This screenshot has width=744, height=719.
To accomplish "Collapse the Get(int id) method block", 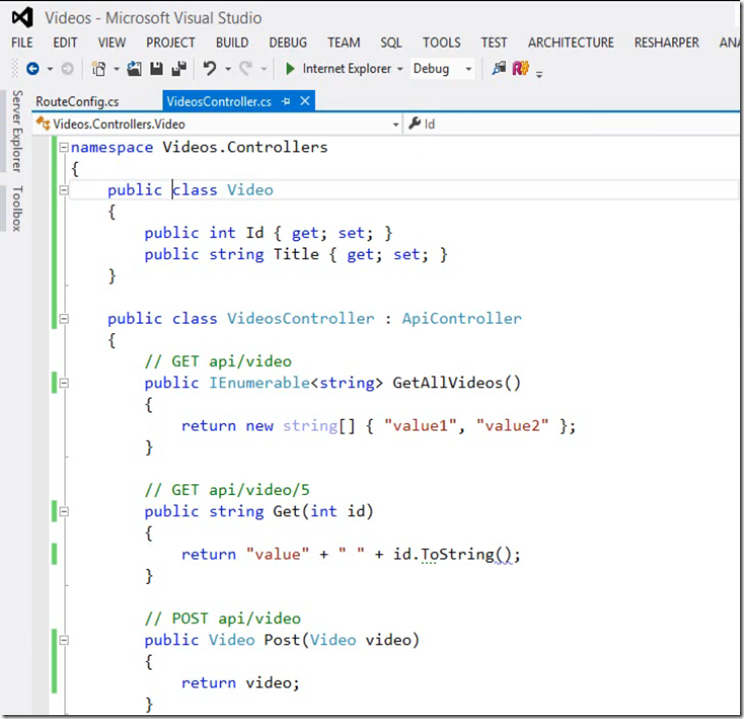I will pos(64,512).
